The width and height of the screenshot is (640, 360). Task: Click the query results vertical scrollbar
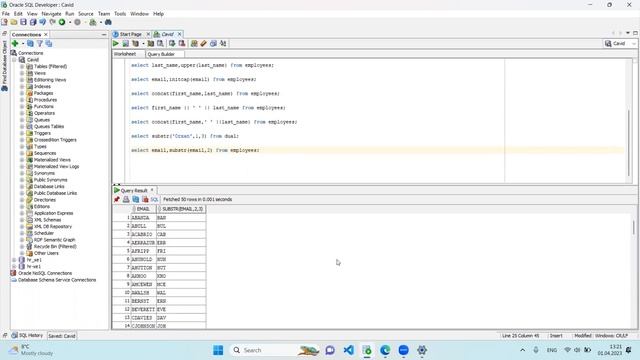point(633,227)
